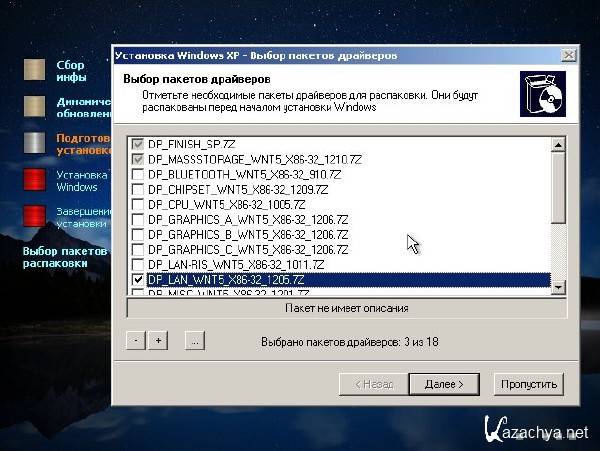Click the driver pack CD icon in header
600x451 pixels.
pyautogui.click(x=540, y=94)
